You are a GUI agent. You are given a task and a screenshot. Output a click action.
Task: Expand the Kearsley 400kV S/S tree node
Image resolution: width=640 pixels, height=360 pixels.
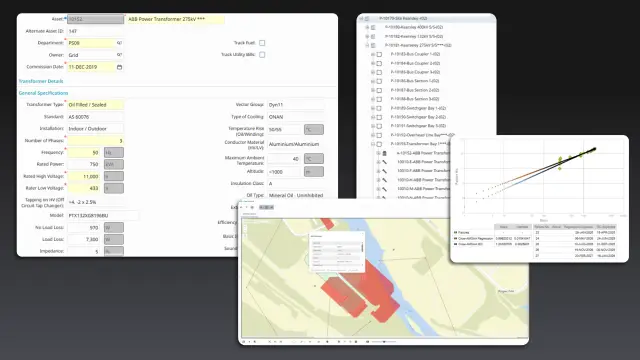tap(367, 27)
